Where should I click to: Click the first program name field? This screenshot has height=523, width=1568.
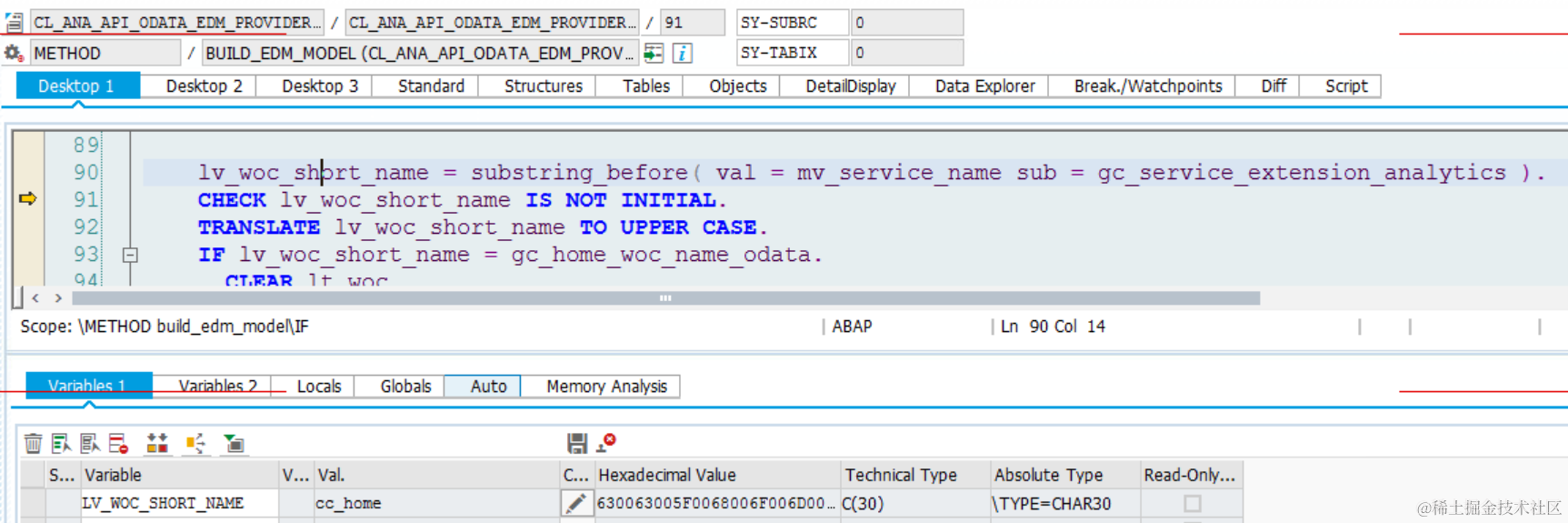pos(177,22)
